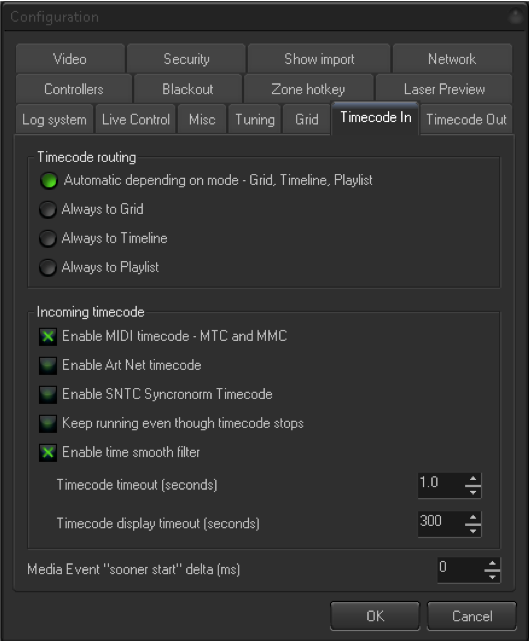
Task: Toggle Keep running even though timecode stops
Action: tap(48, 424)
